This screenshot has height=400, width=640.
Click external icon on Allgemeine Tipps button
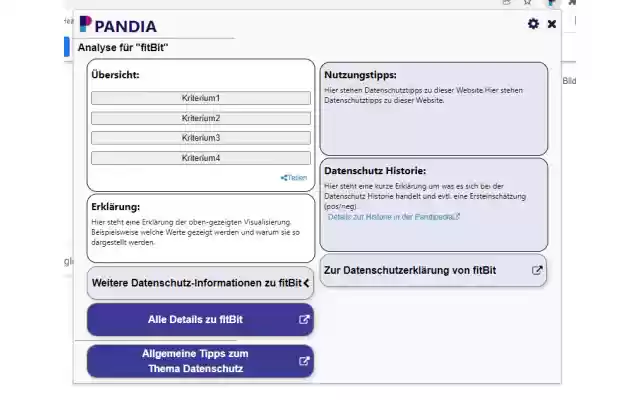coord(304,361)
